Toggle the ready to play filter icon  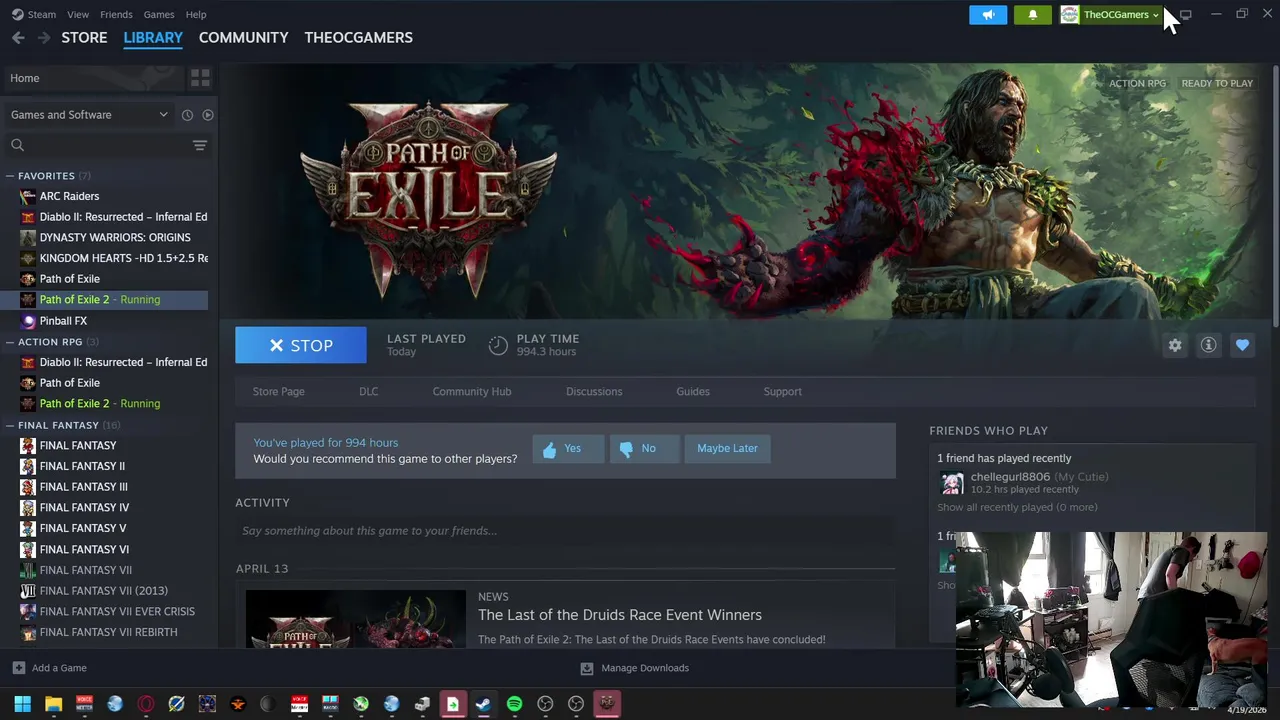pos(208,115)
